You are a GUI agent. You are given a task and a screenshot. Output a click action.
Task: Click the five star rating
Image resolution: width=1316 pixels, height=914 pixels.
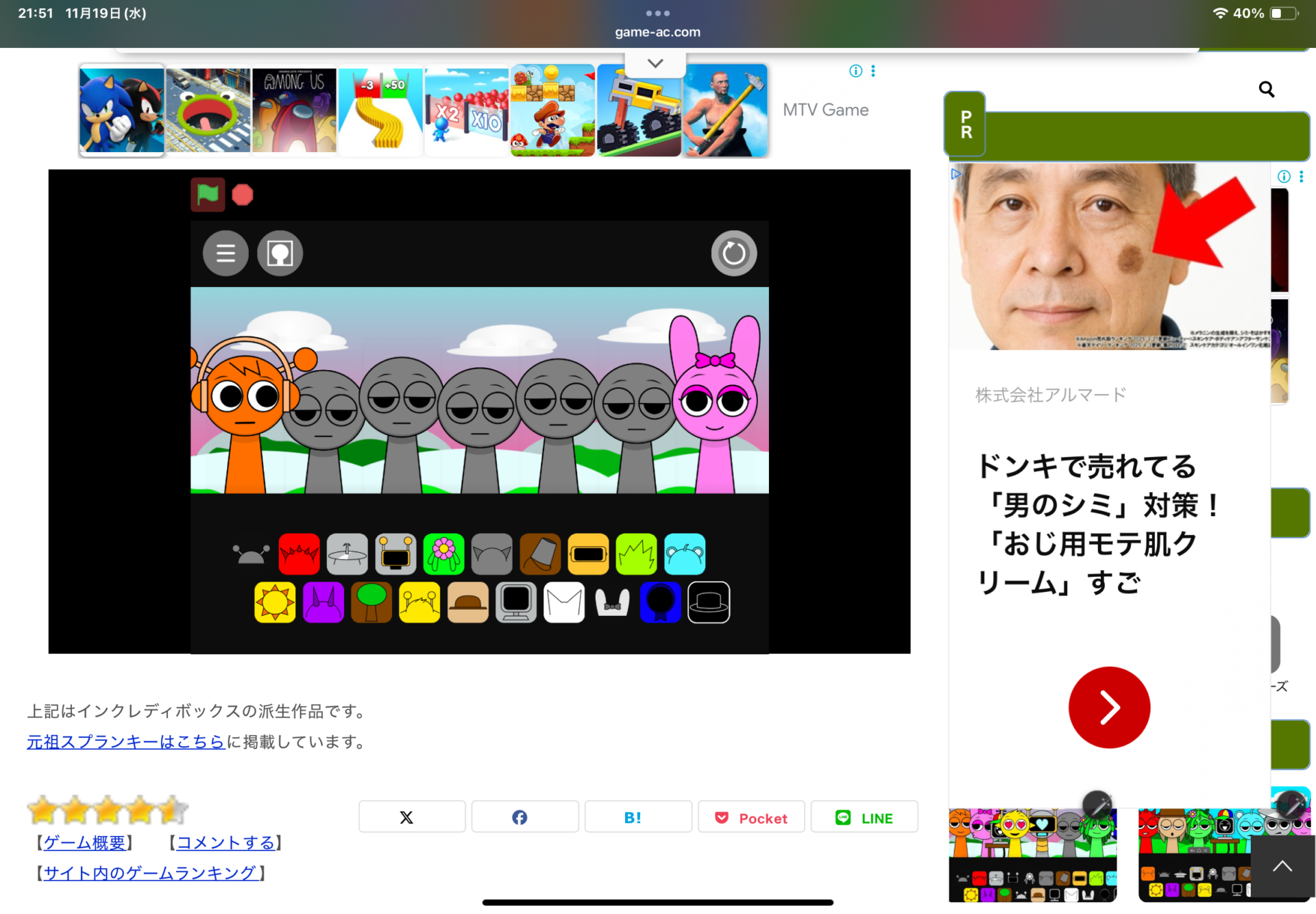click(x=108, y=811)
